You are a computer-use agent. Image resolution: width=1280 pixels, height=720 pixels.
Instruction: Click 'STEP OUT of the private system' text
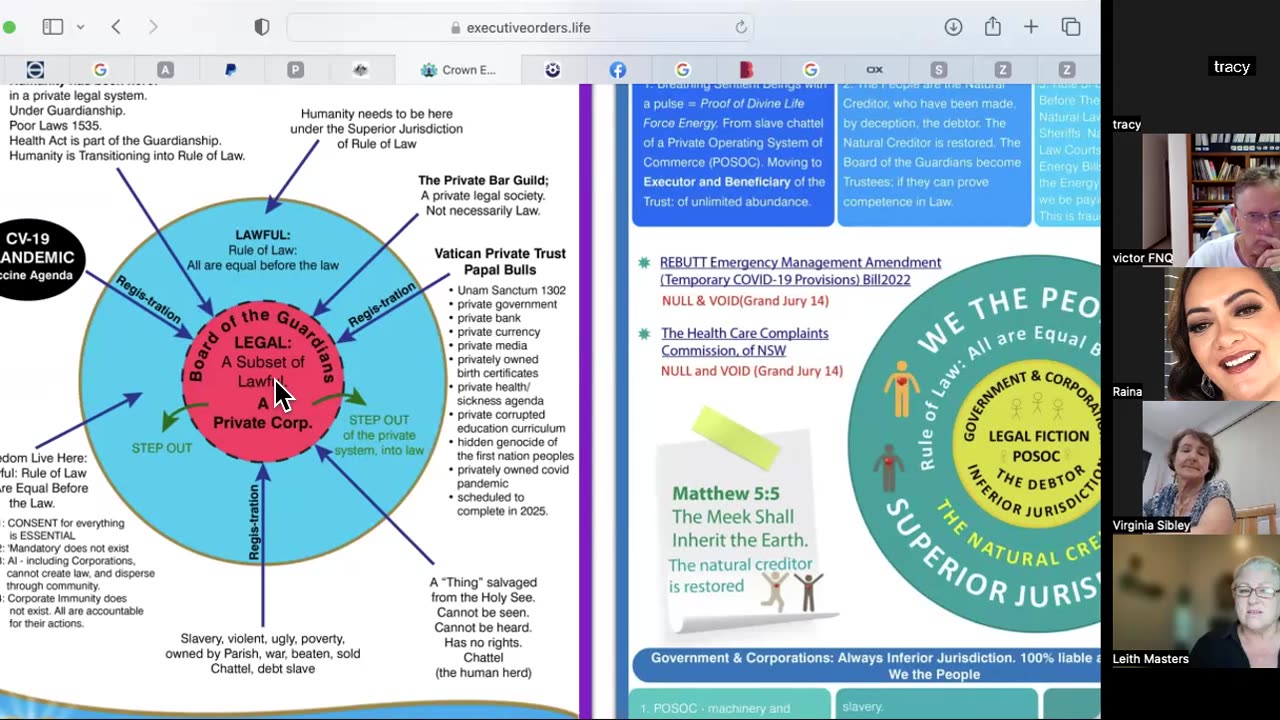[379, 435]
